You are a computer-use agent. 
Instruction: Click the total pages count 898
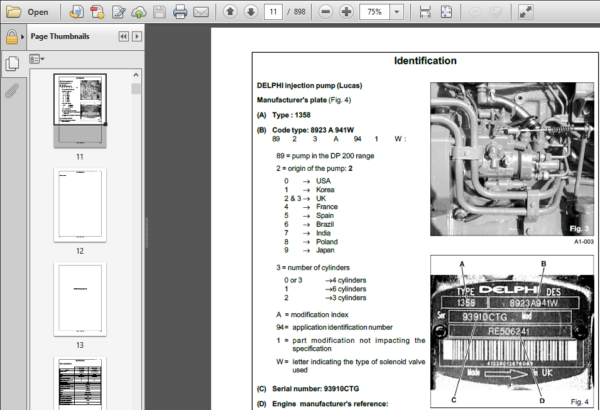[300, 12]
